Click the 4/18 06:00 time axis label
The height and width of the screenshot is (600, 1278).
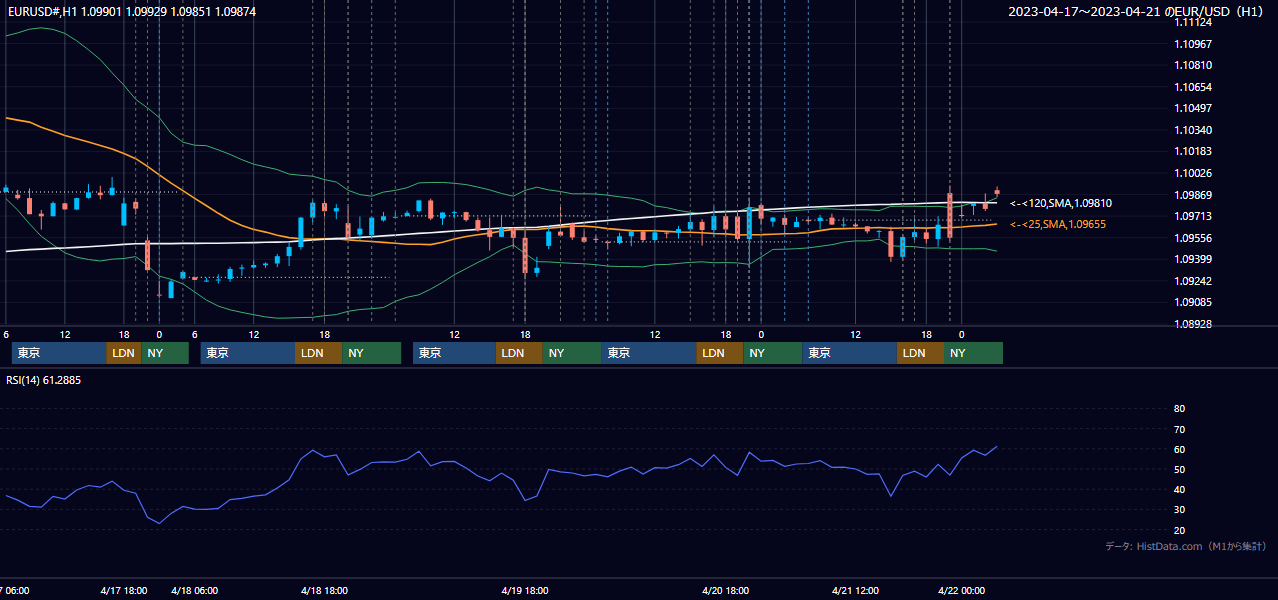coord(195,590)
